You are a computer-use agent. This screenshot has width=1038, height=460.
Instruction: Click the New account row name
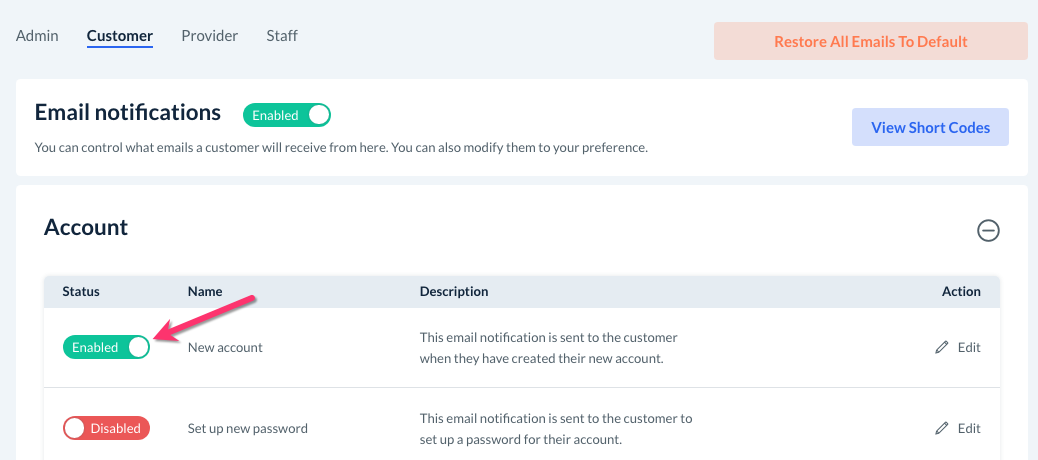(225, 347)
